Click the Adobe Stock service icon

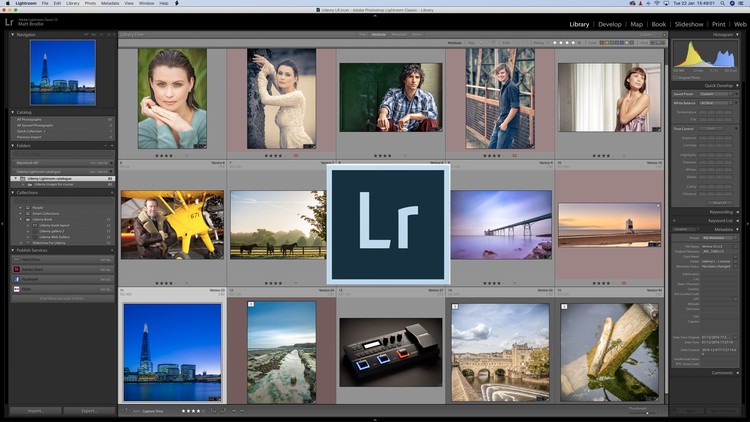tap(16, 269)
